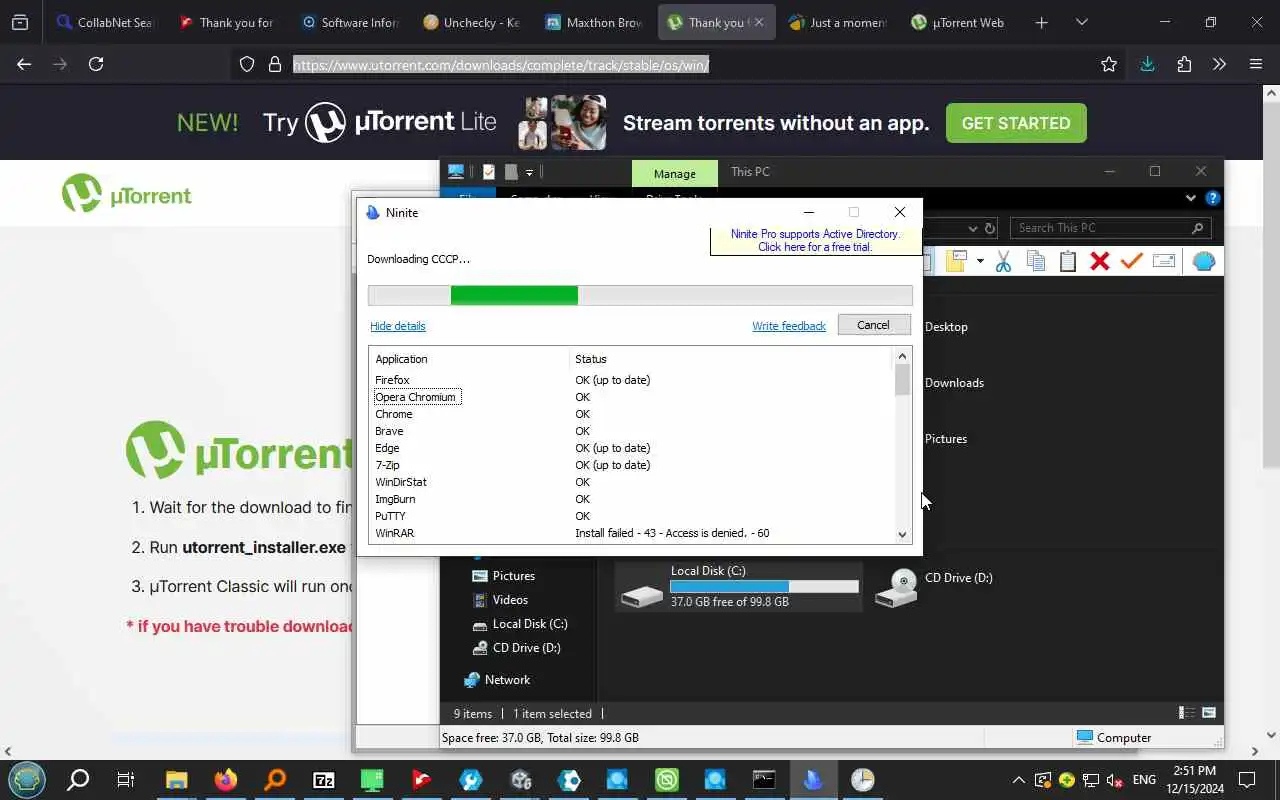The height and width of the screenshot is (800, 1280).
Task: Click the Firefox bookmark star icon
Action: pos(1109,64)
